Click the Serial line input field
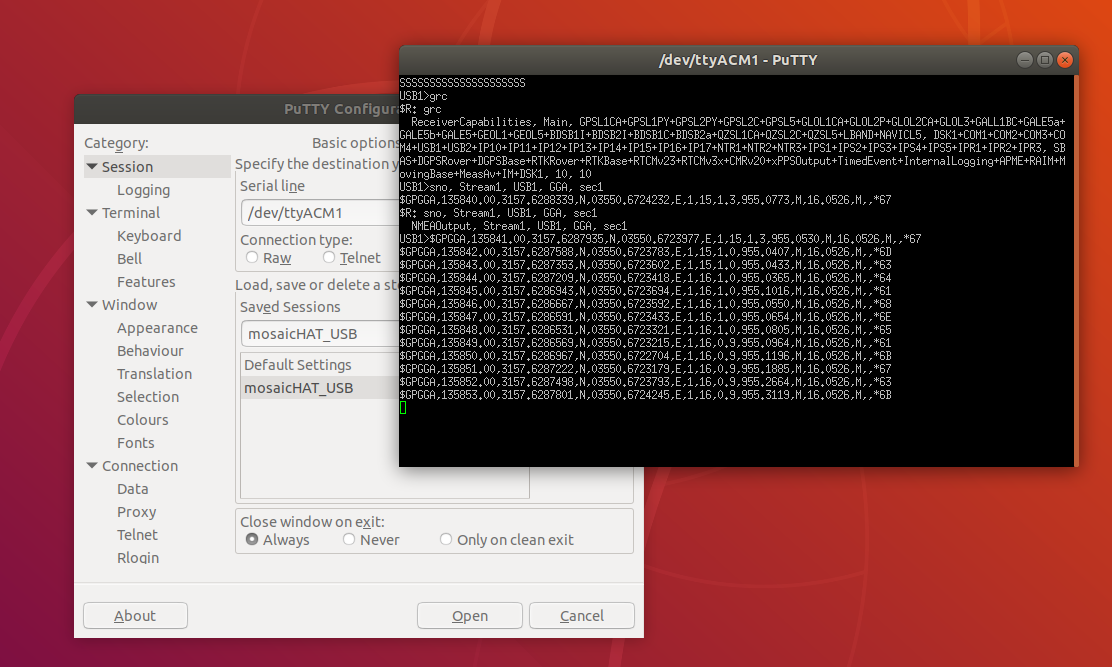 coord(321,213)
